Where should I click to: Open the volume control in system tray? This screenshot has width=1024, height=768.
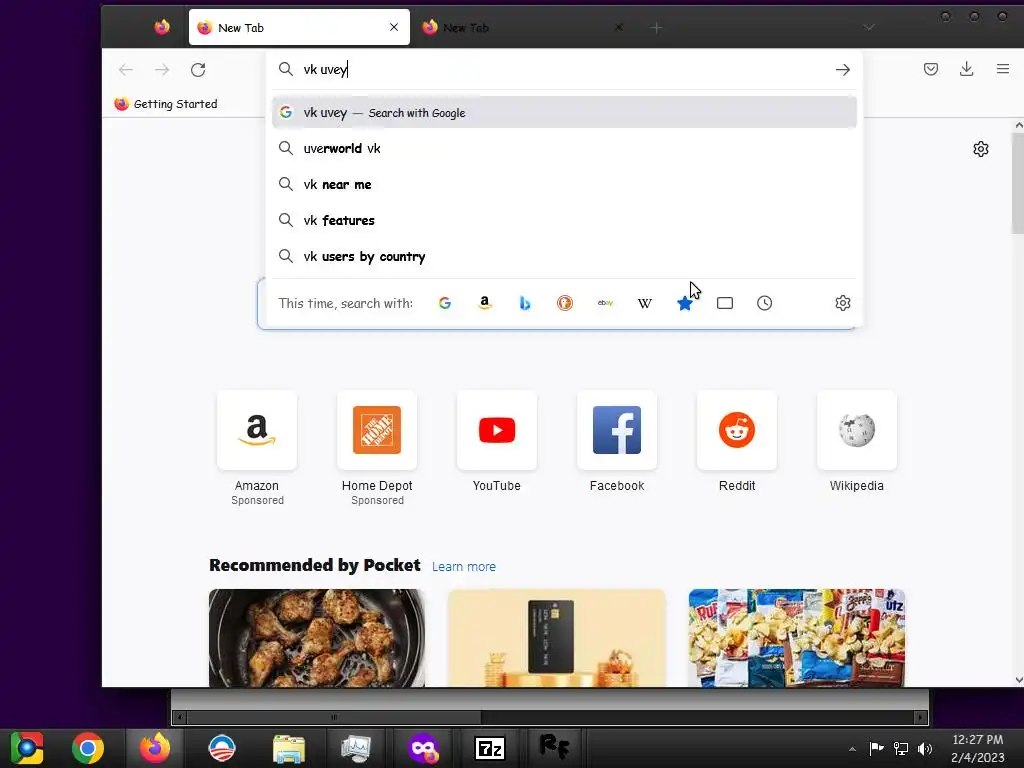coord(925,748)
